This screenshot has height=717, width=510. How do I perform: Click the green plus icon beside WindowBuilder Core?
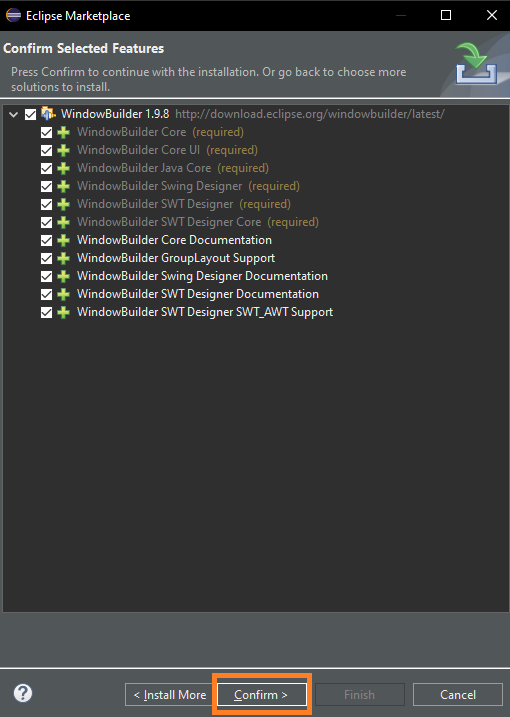coord(64,133)
